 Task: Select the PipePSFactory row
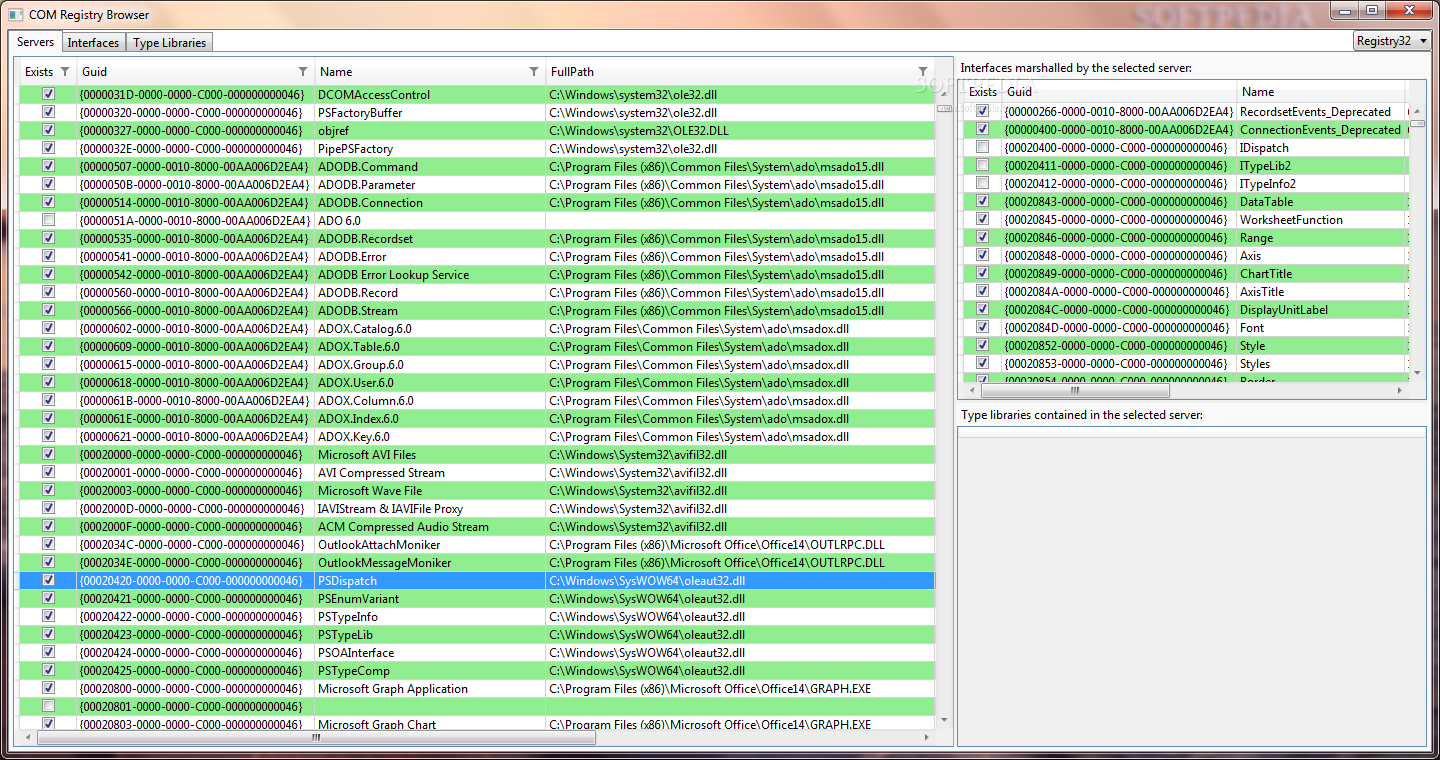(477, 148)
